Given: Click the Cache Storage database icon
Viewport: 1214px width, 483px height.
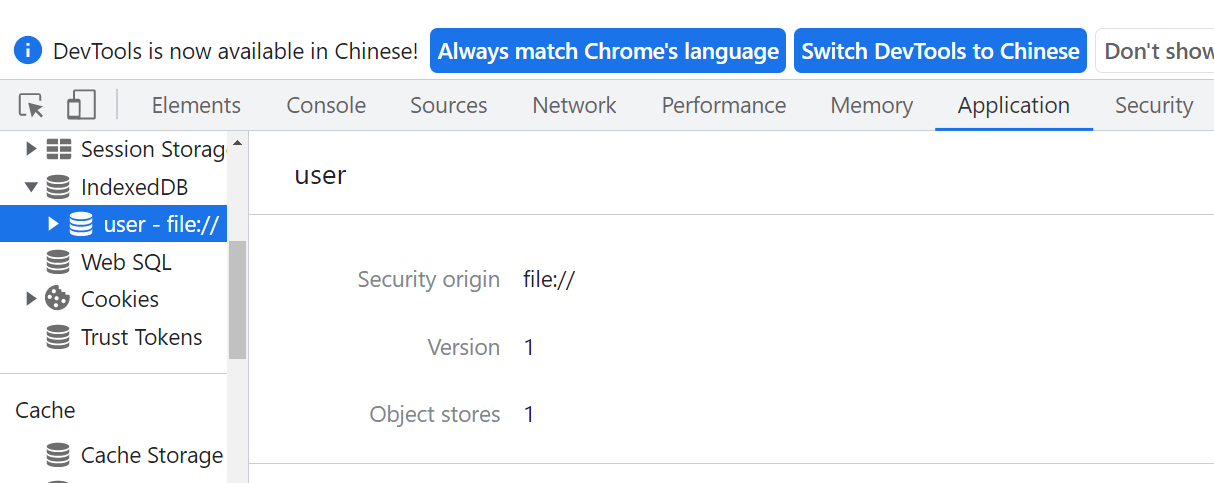Looking at the screenshot, I should click(x=59, y=455).
